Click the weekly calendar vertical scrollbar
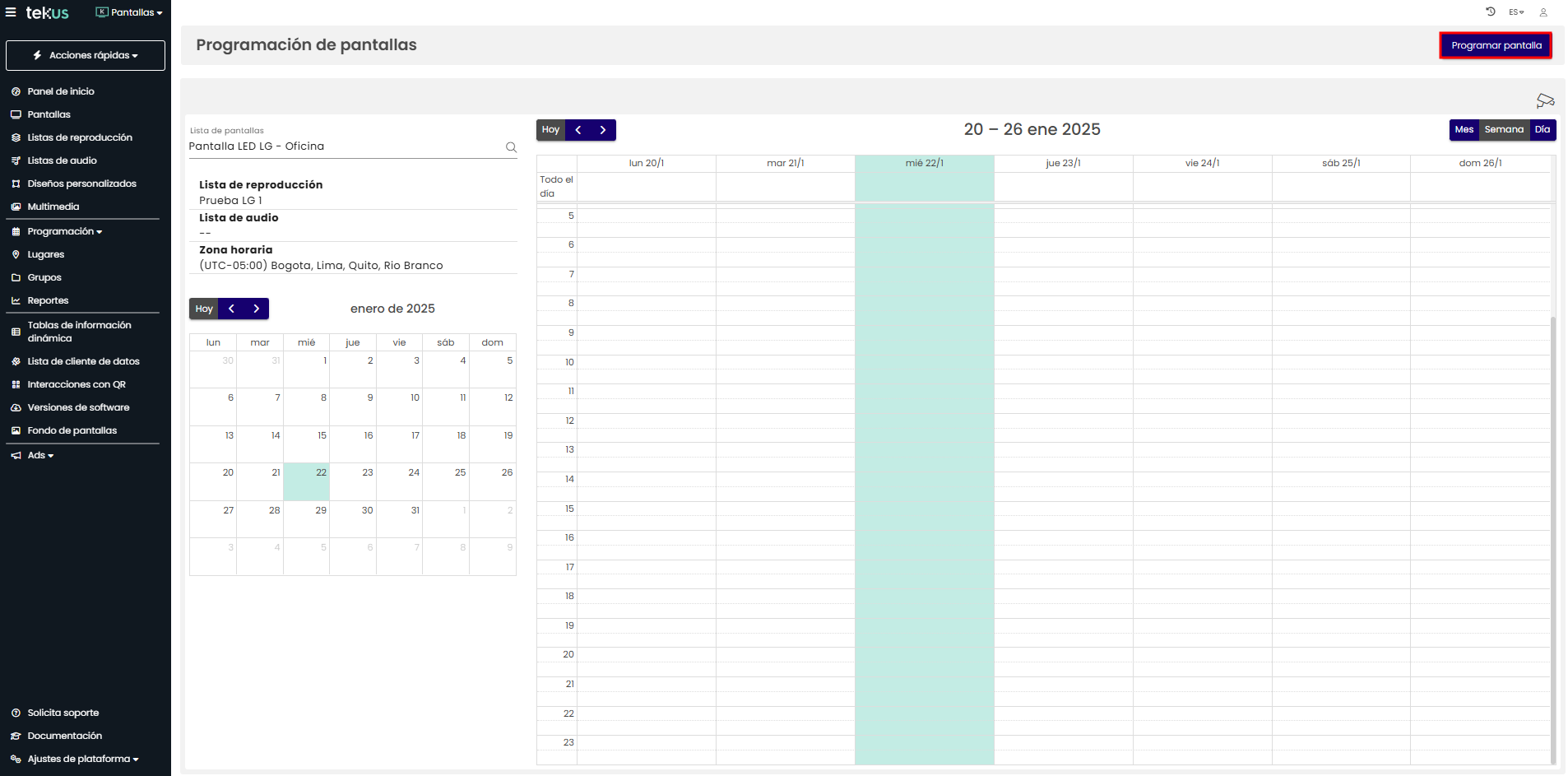The height and width of the screenshot is (776, 1568). point(1552,535)
